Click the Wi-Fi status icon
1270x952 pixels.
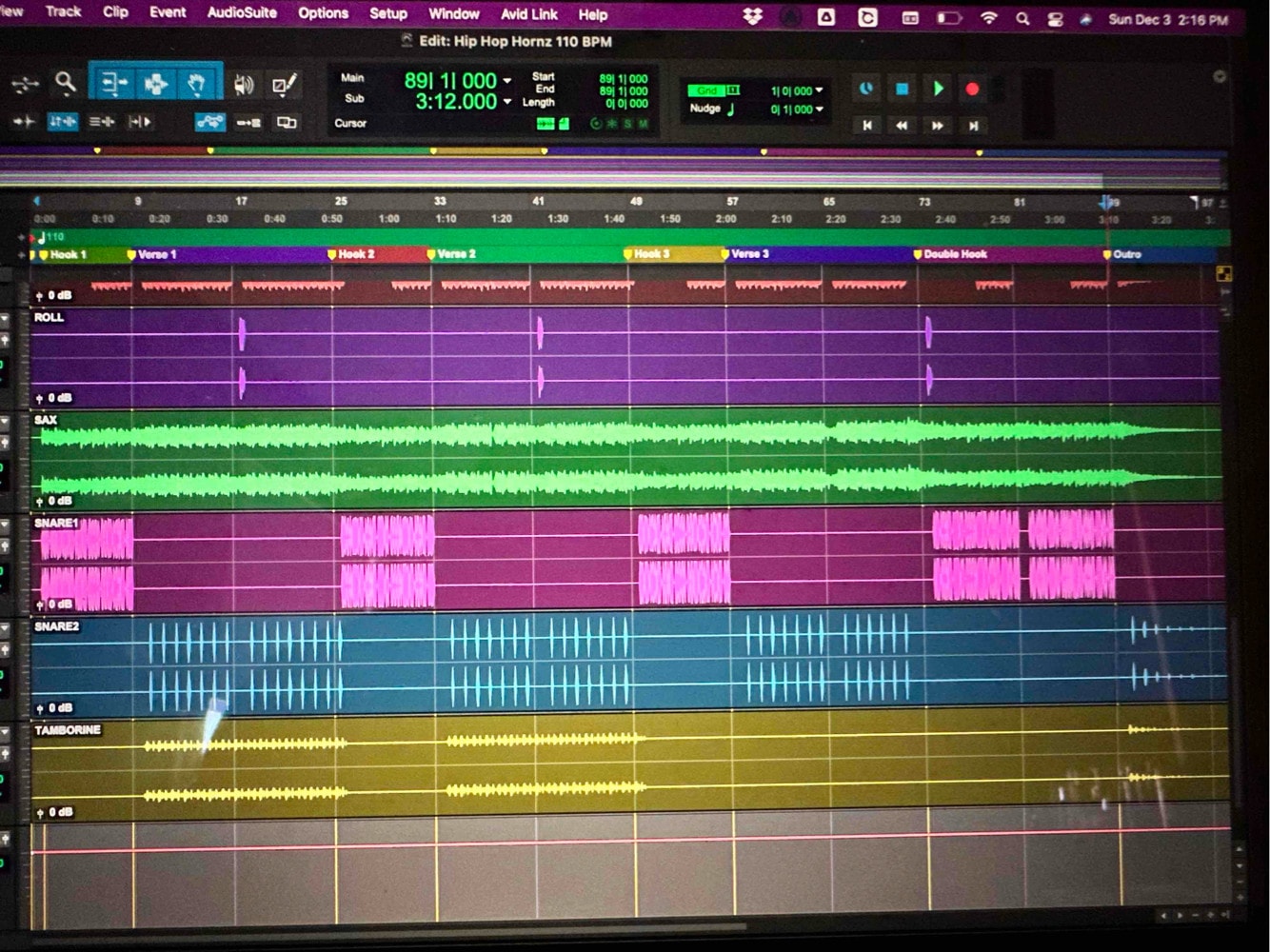pyautogui.click(x=989, y=18)
